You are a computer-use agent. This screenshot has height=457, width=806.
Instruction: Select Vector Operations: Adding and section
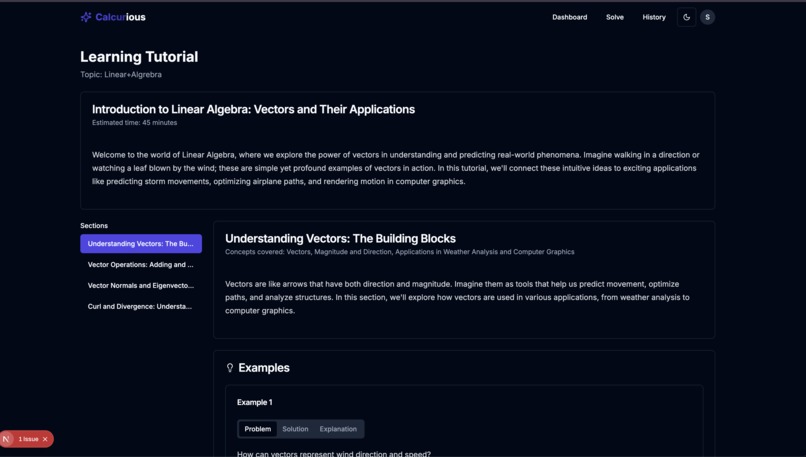(141, 265)
